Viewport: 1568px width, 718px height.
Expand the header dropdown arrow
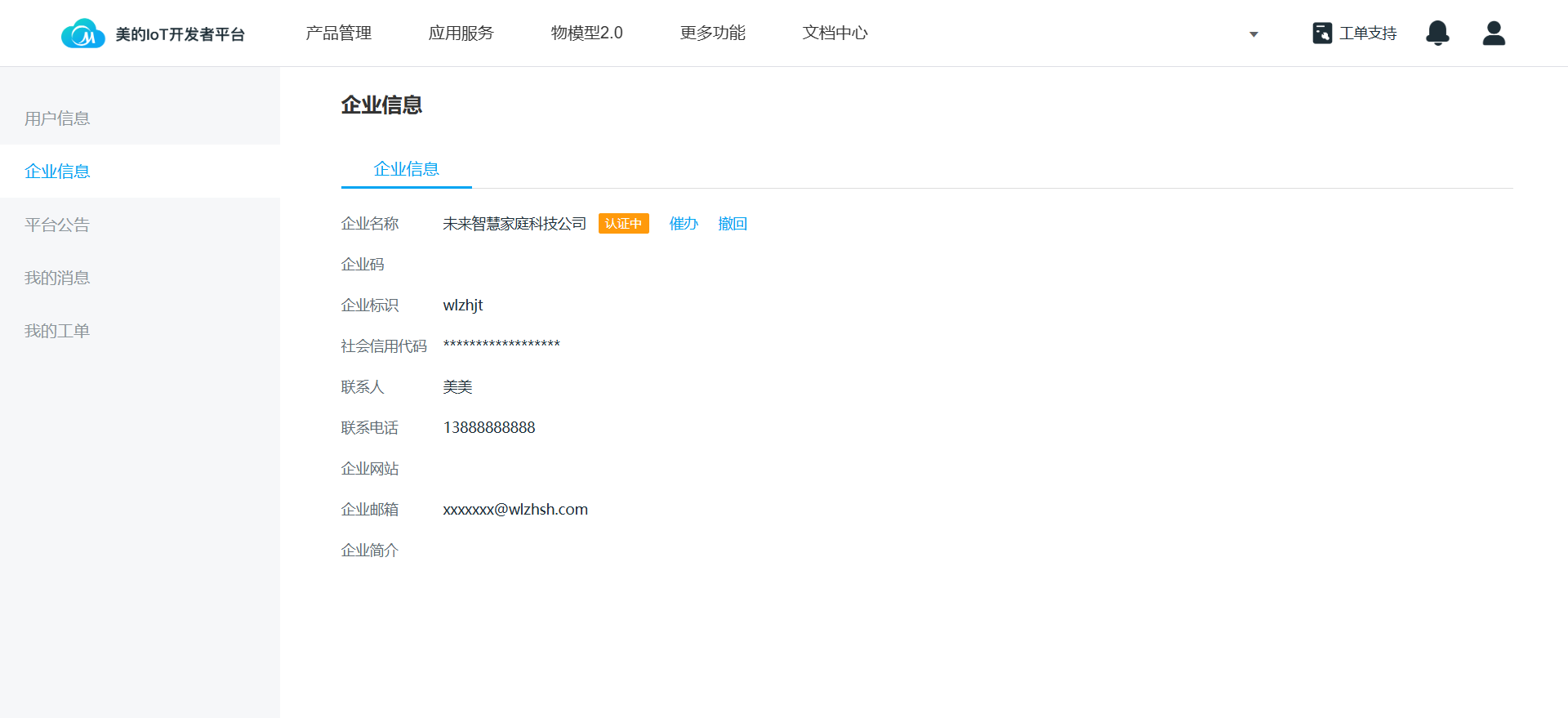pos(1254,34)
